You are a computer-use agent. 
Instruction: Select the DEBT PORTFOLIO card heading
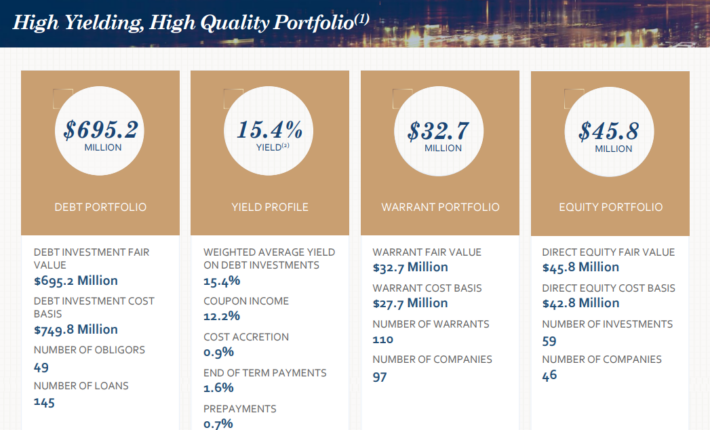100,207
